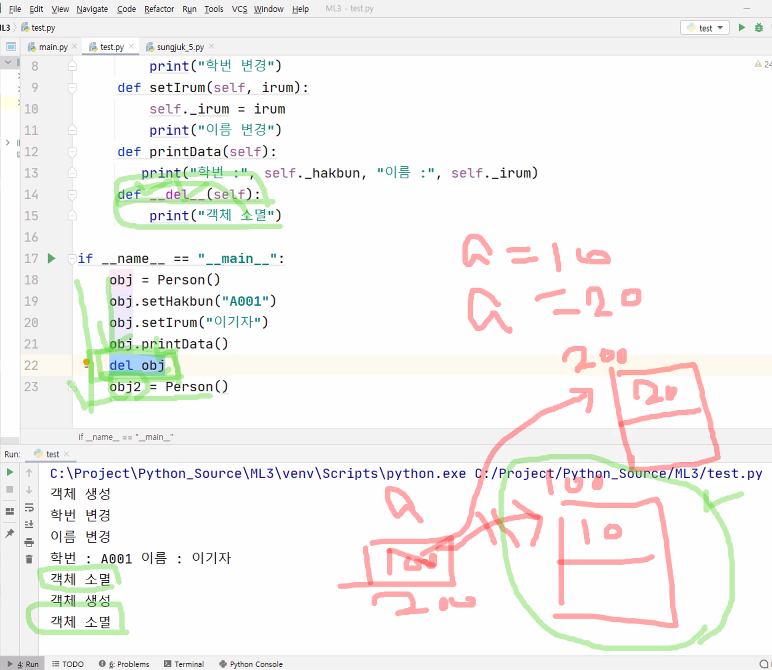Click the Restore Layout icon in Run panel
The height and width of the screenshot is (670, 772).
9,511
